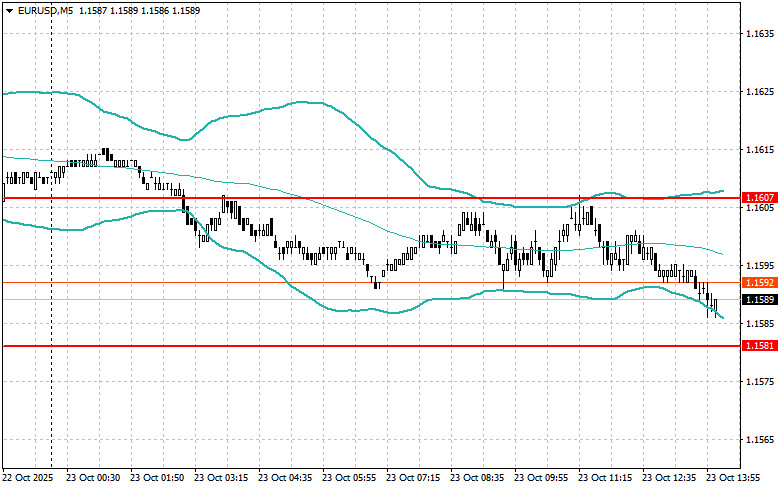Select the red 1.1581 price level label
The height and width of the screenshot is (489, 781).
(x=760, y=346)
